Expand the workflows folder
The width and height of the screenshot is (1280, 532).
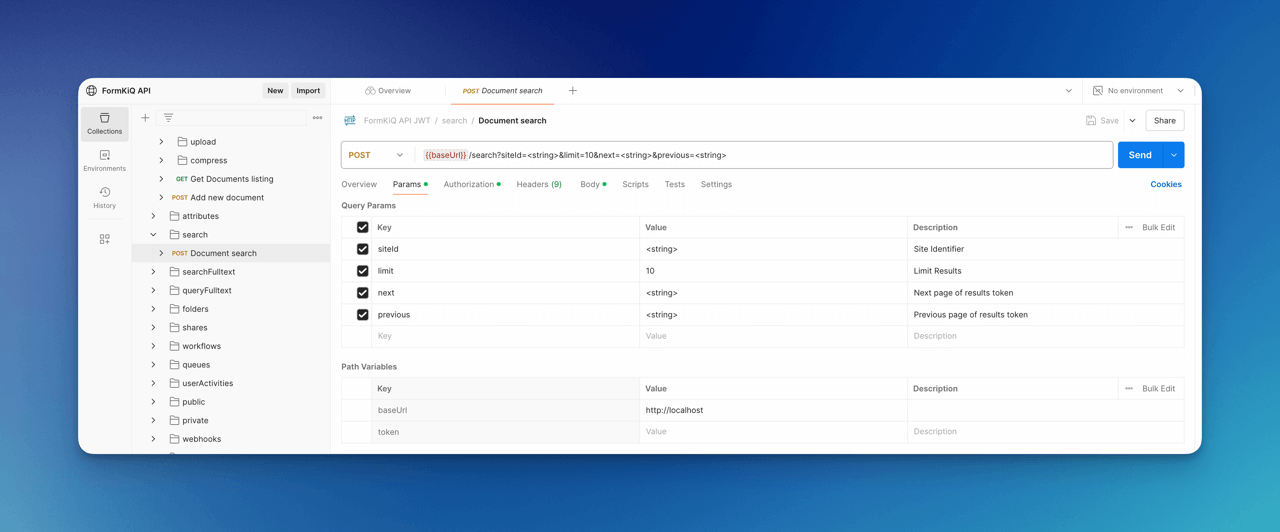(153, 346)
